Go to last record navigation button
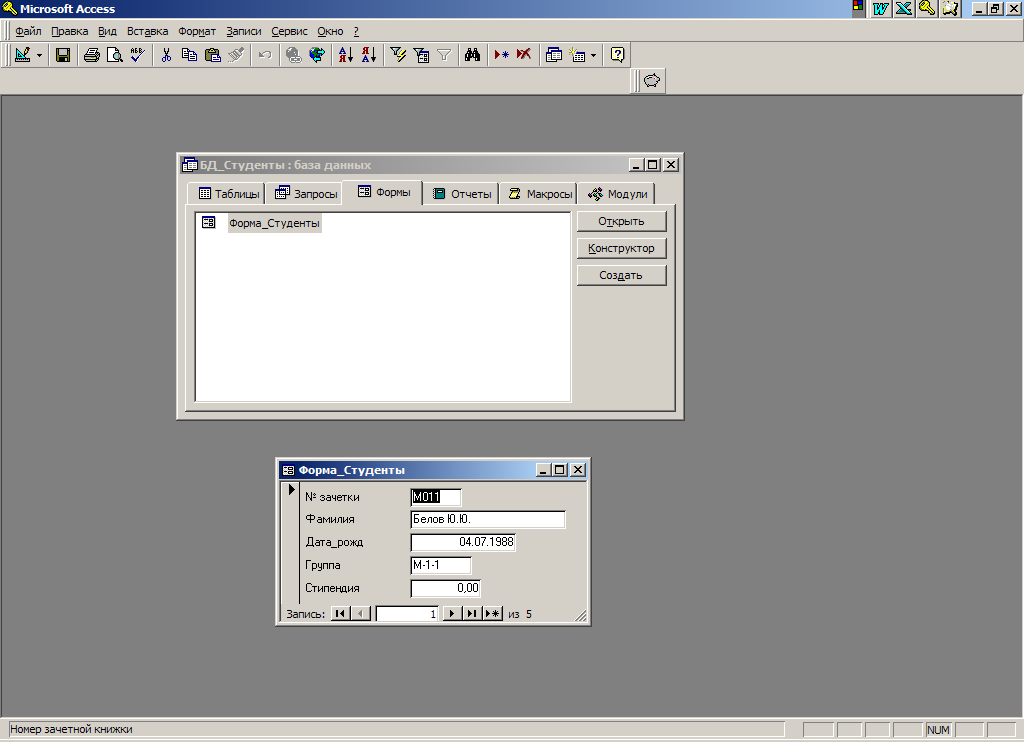This screenshot has width=1024, height=742. pyautogui.click(x=472, y=614)
